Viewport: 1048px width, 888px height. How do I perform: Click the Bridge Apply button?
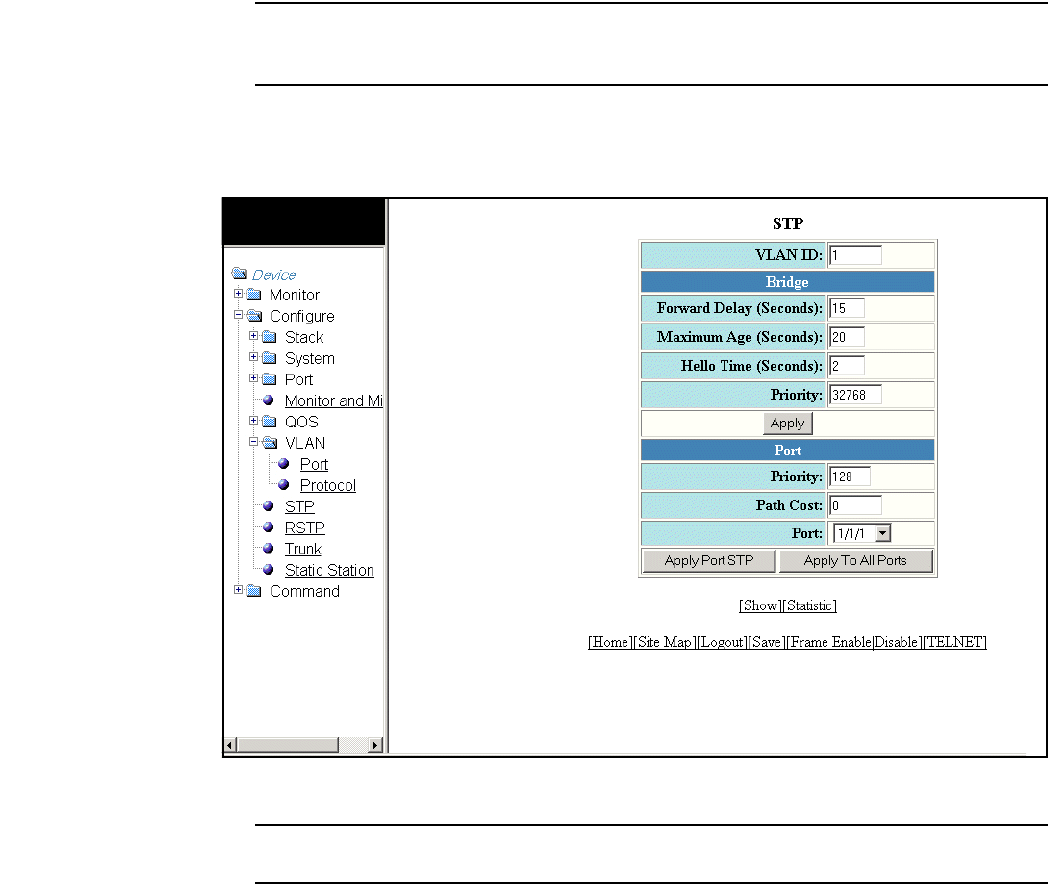(x=787, y=423)
